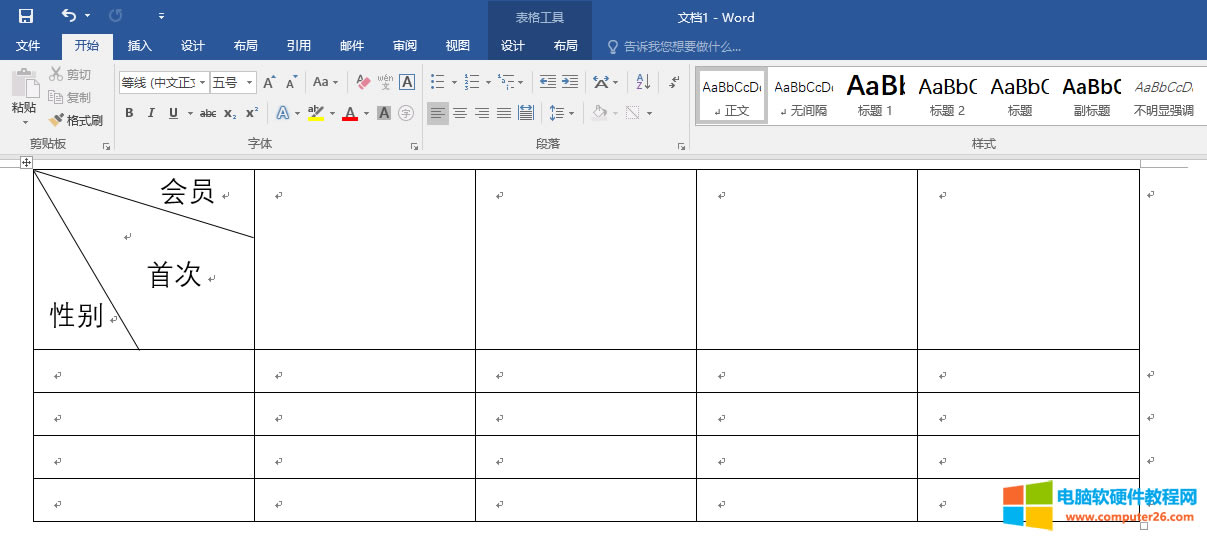Image resolution: width=1207 pixels, height=537 pixels.
Task: Click the Format Painter (格式刷) button
Action: [77, 120]
